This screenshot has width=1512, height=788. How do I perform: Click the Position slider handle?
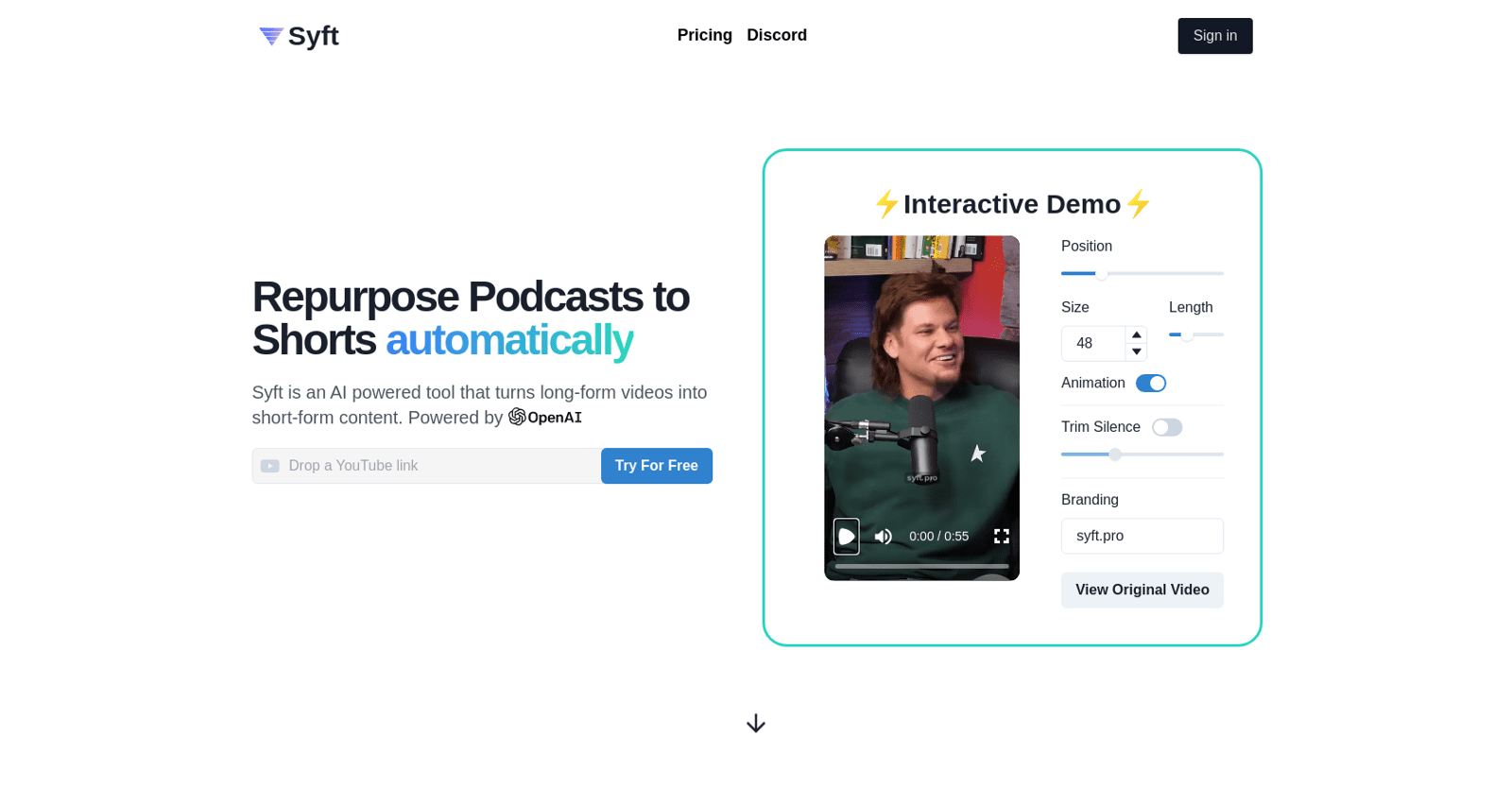(1101, 274)
